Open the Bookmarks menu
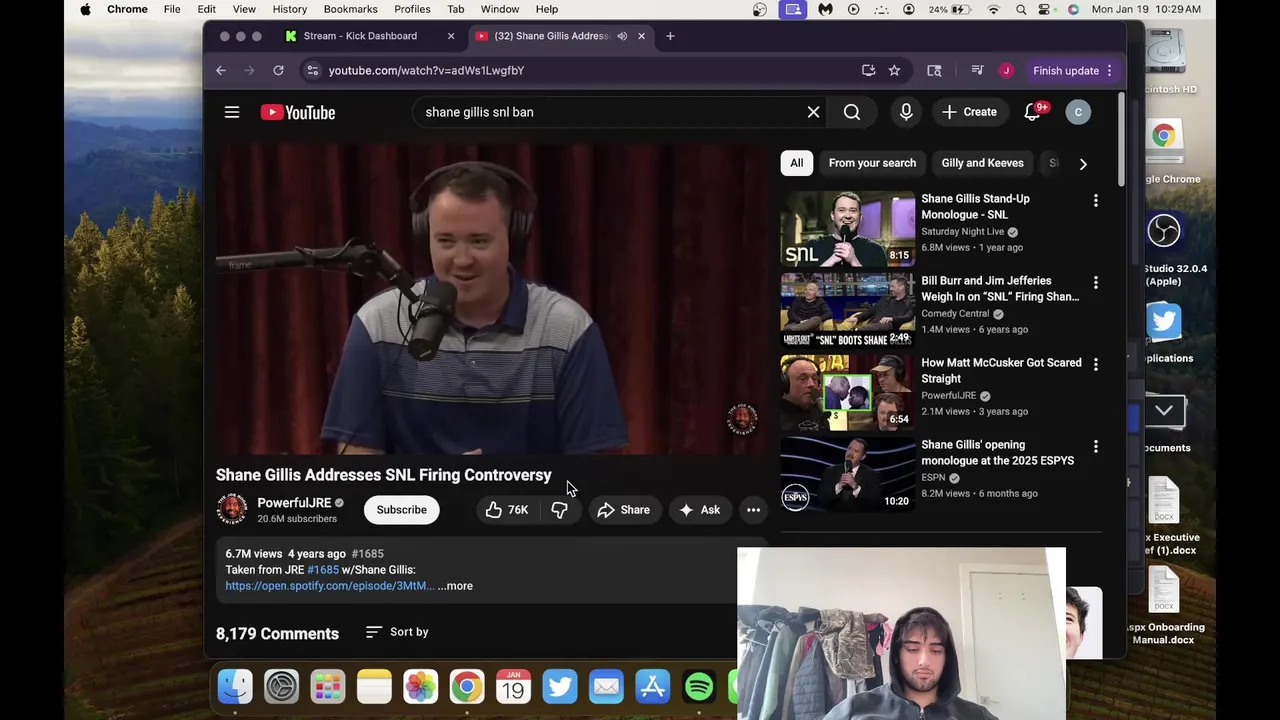The image size is (1280, 720). click(x=350, y=9)
